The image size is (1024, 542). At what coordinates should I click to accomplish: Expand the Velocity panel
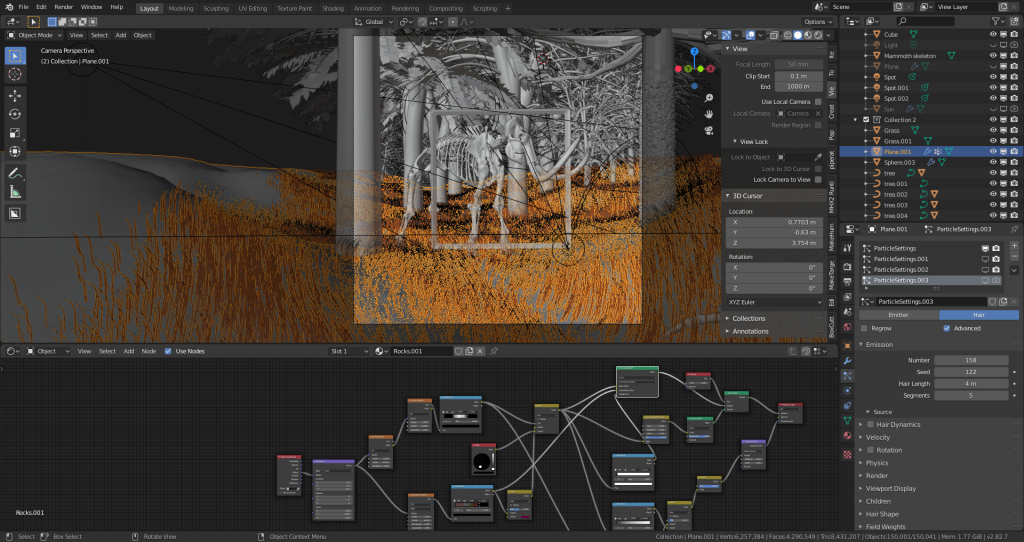tap(878, 438)
